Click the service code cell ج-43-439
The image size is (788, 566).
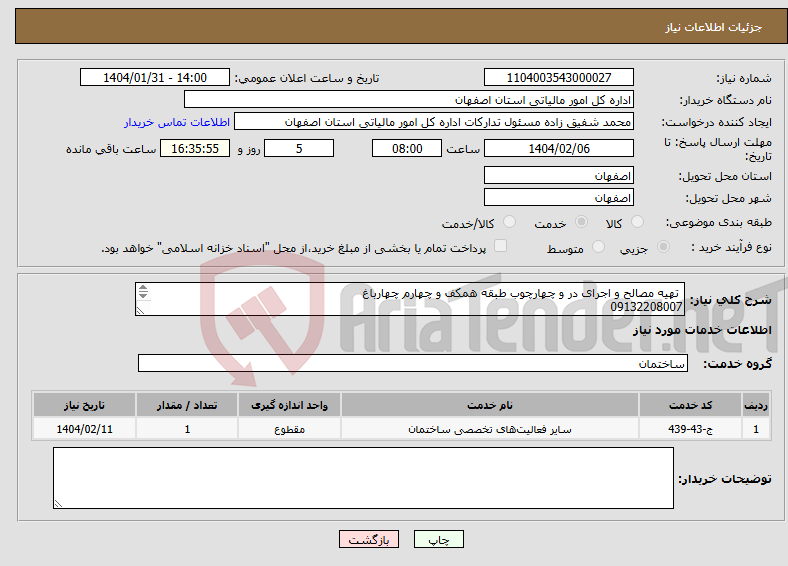(691, 429)
